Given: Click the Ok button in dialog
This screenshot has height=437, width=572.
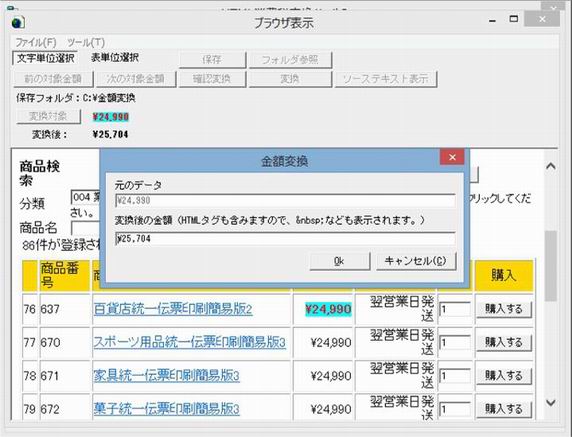Looking at the screenshot, I should click(340, 261).
